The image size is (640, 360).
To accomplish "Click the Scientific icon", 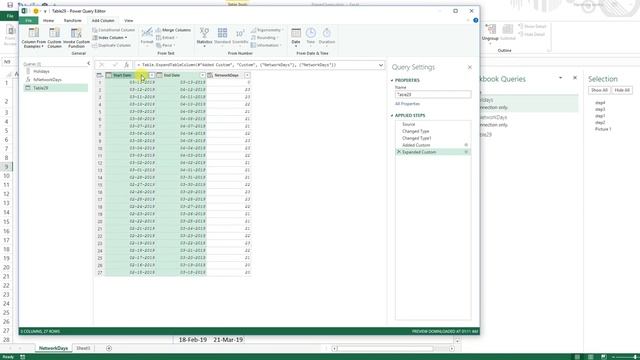I will tap(240, 33).
